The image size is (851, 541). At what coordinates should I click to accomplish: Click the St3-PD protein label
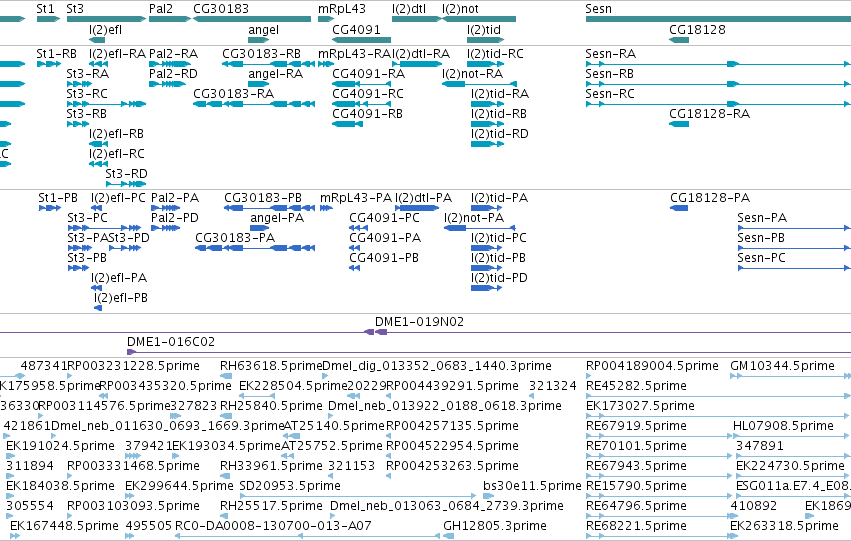129,238
